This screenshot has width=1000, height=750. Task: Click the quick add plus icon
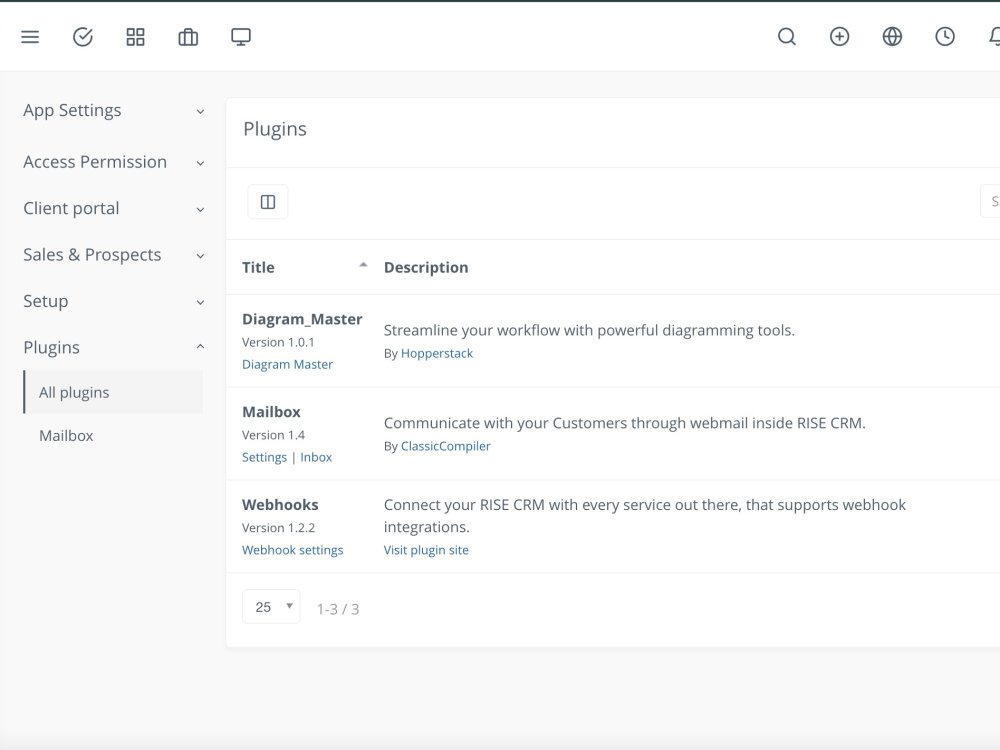839,37
